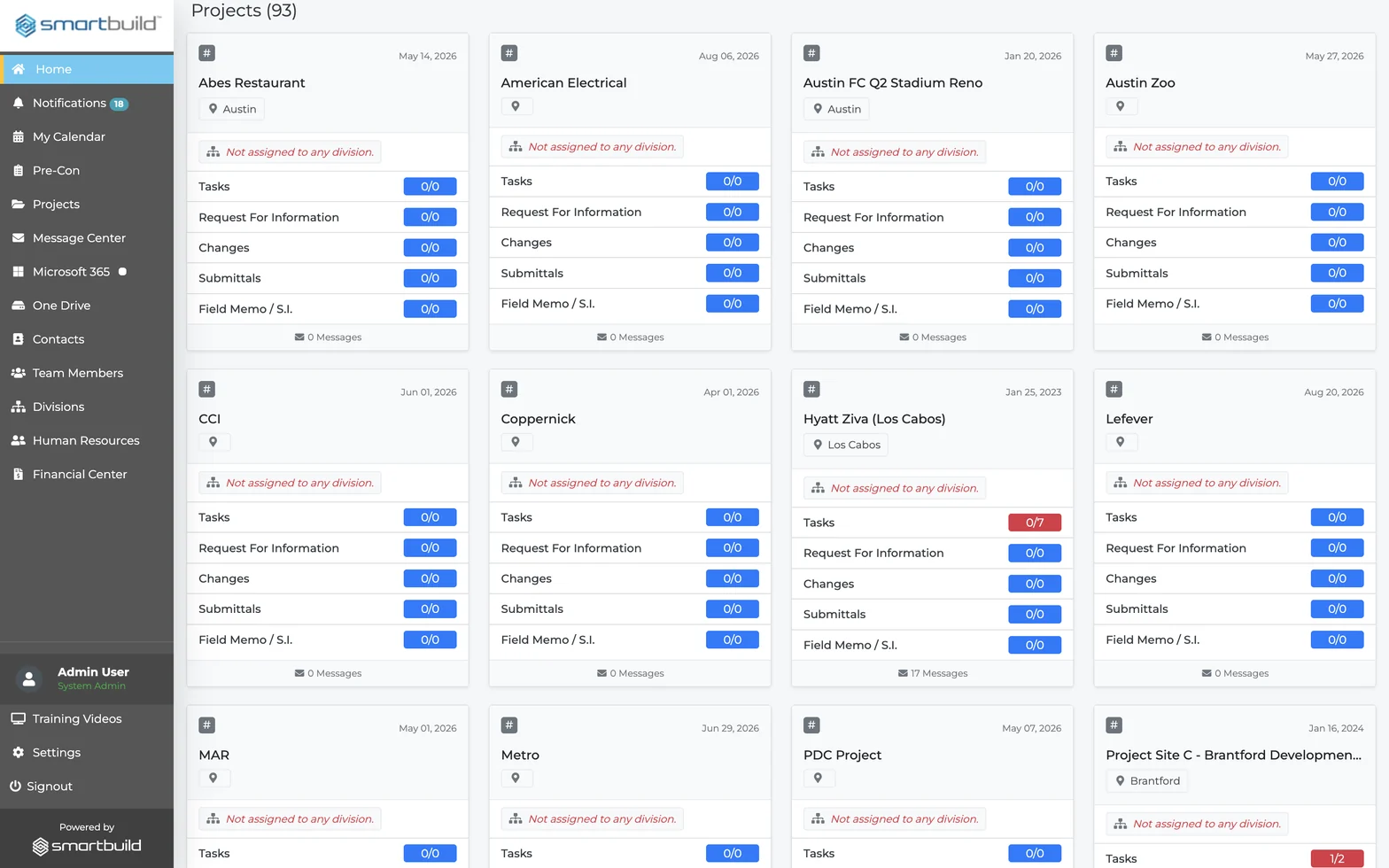This screenshot has height=868, width=1389.
Task: Click 'Not assigned to any division' on Metro card
Action: (593, 819)
